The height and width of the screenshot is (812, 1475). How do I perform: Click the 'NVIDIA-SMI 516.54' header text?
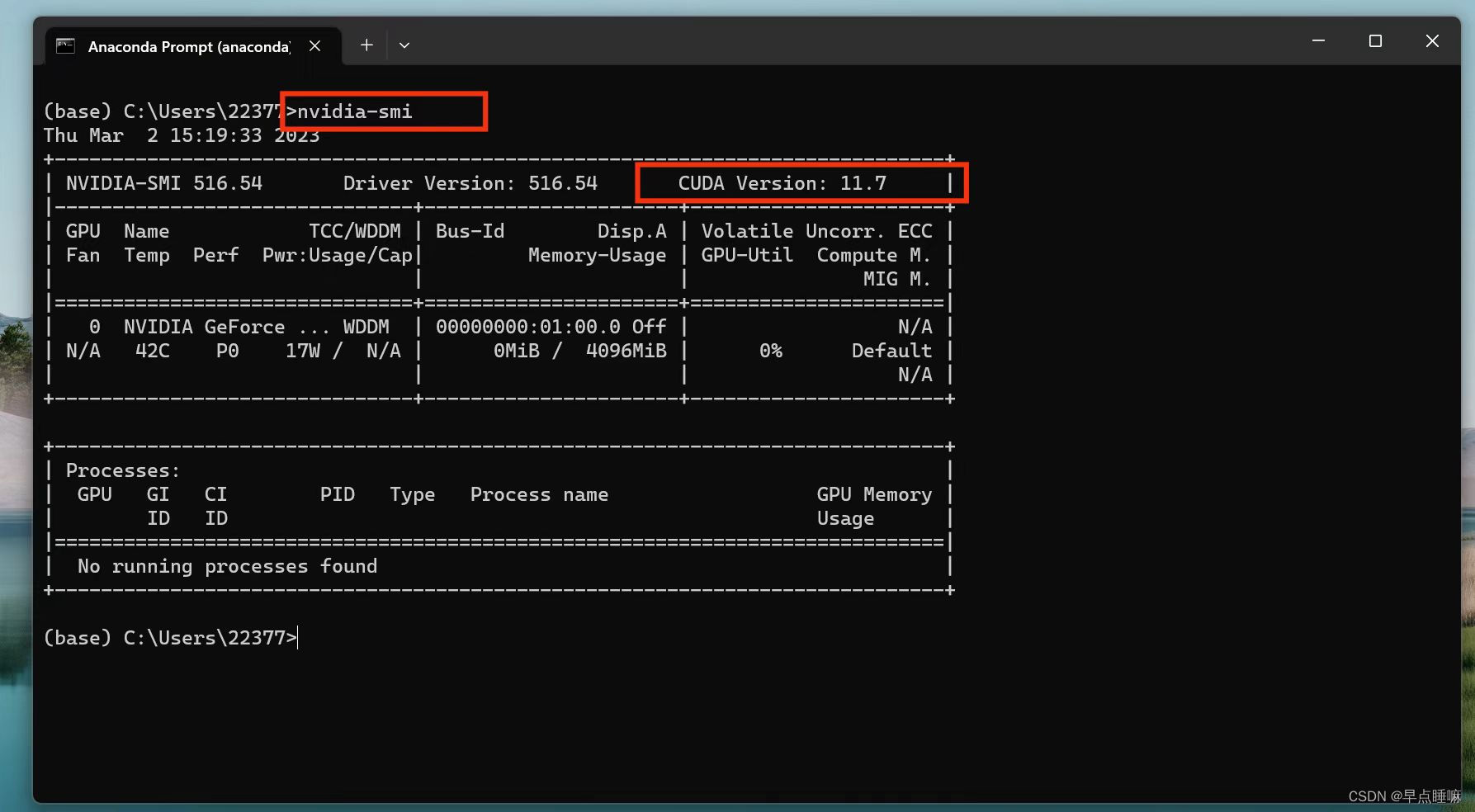click(x=164, y=183)
